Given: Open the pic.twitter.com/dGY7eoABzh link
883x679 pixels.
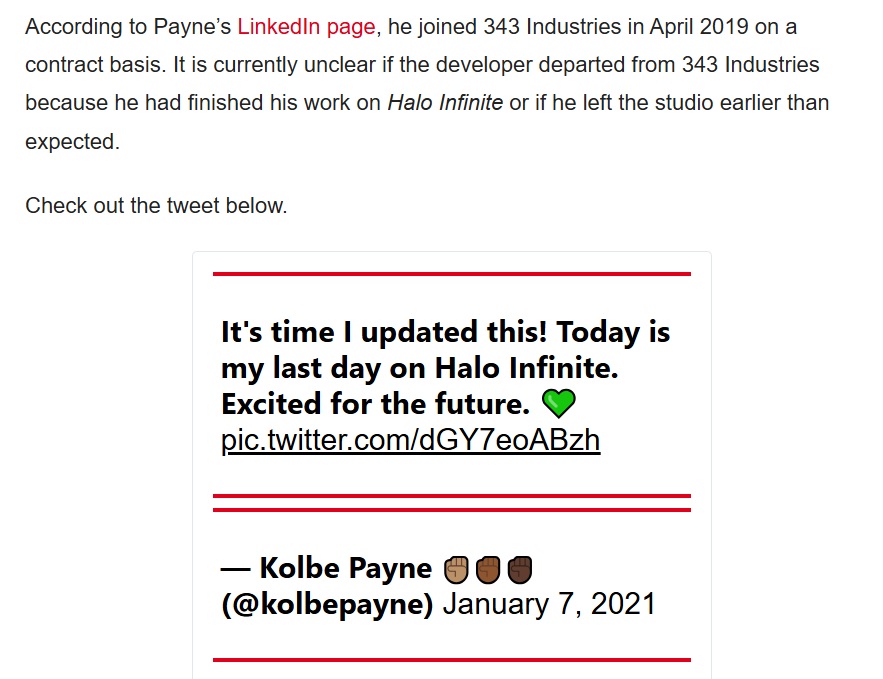Looking at the screenshot, I should click(411, 440).
